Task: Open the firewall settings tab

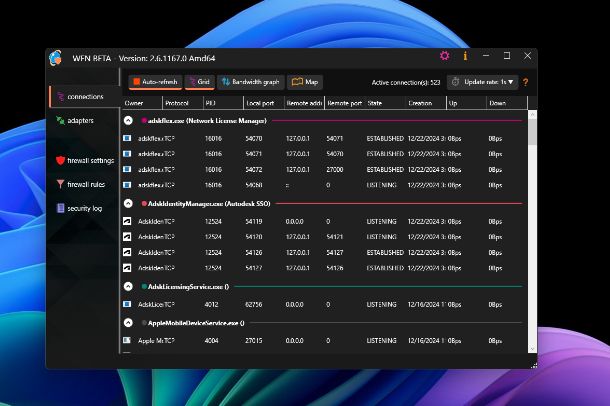Action: point(85,161)
